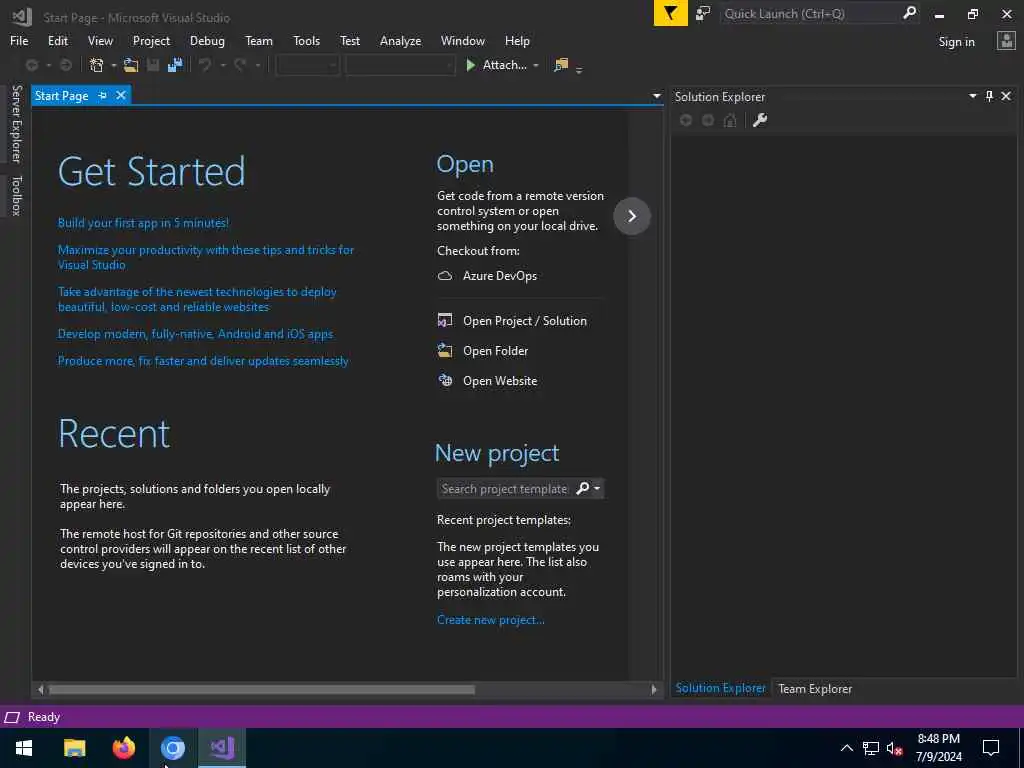This screenshot has height=768, width=1024.
Task: Click the New Project toolbar icon
Action: [x=97, y=65]
